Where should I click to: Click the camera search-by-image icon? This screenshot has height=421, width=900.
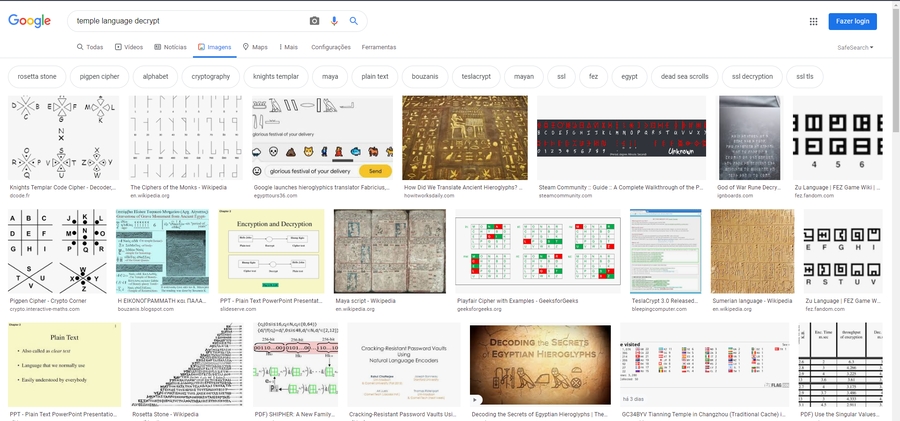314,21
